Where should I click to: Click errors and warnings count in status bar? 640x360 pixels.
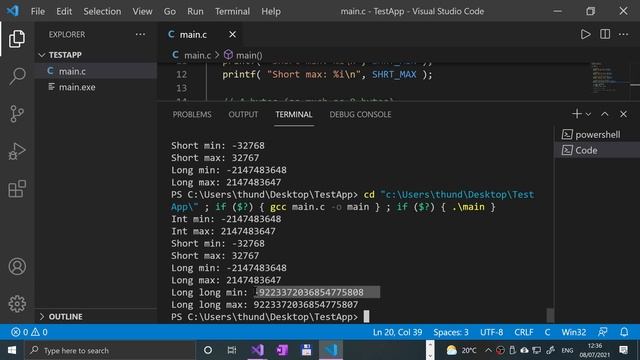[29, 332]
